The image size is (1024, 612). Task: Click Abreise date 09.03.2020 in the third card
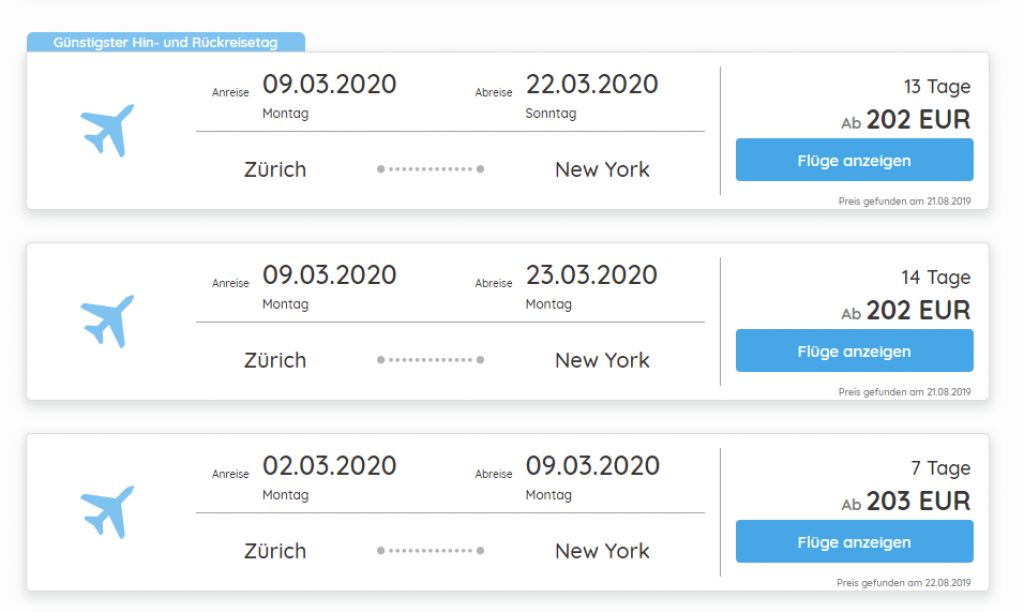pos(592,466)
